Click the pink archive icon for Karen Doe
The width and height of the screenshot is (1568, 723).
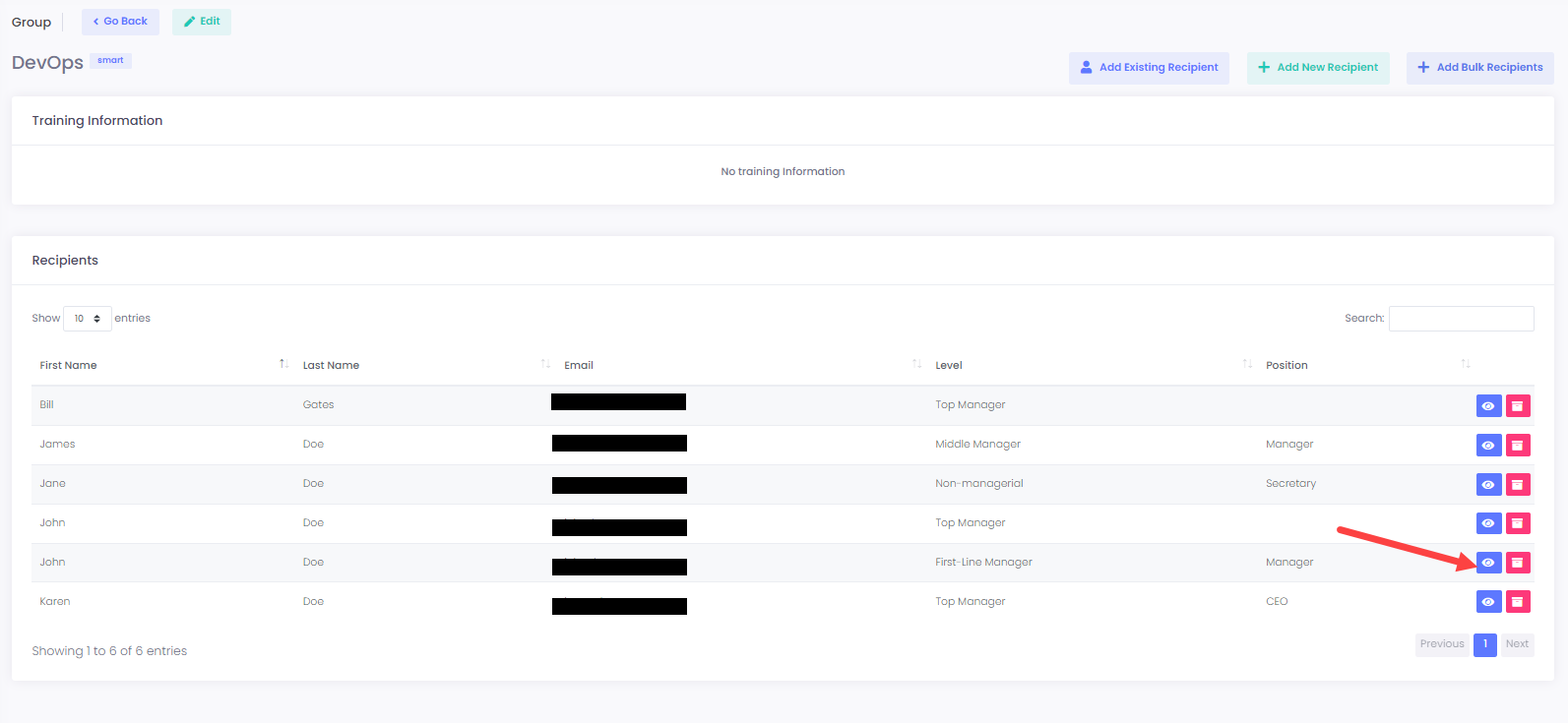click(x=1518, y=602)
